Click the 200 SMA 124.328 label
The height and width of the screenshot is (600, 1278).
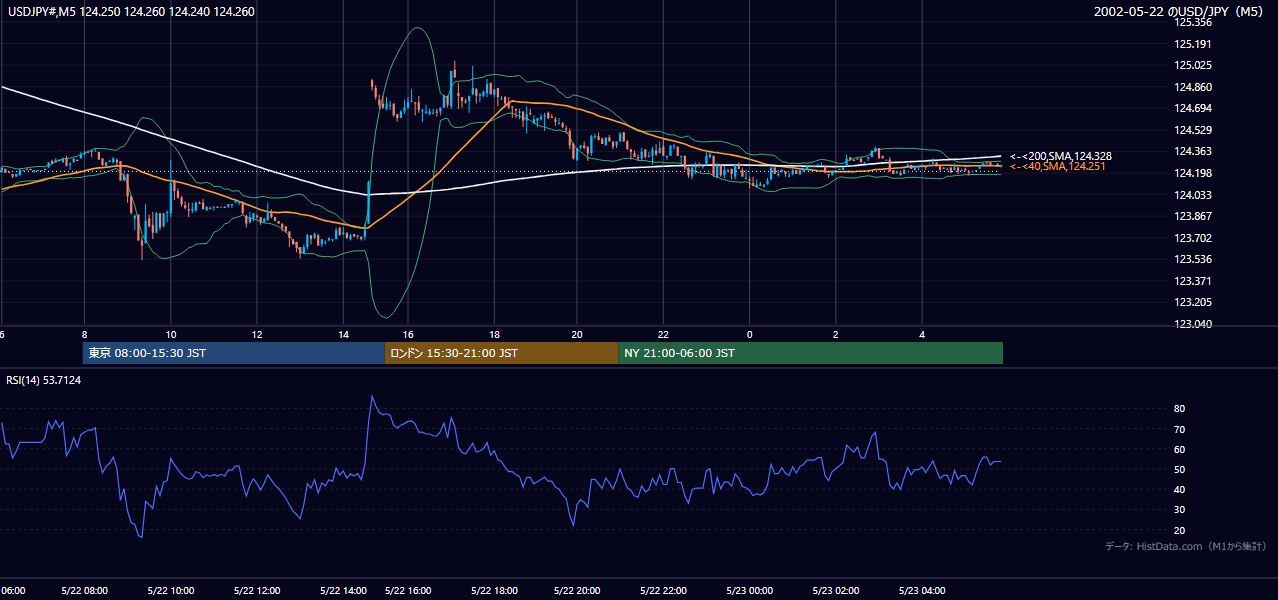coord(1061,156)
